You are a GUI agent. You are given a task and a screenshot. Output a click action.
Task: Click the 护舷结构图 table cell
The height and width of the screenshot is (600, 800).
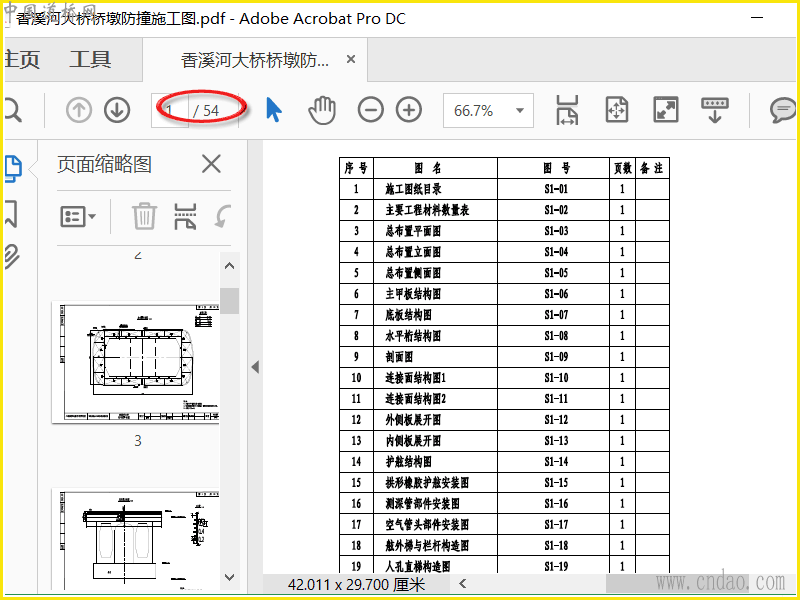click(435, 461)
